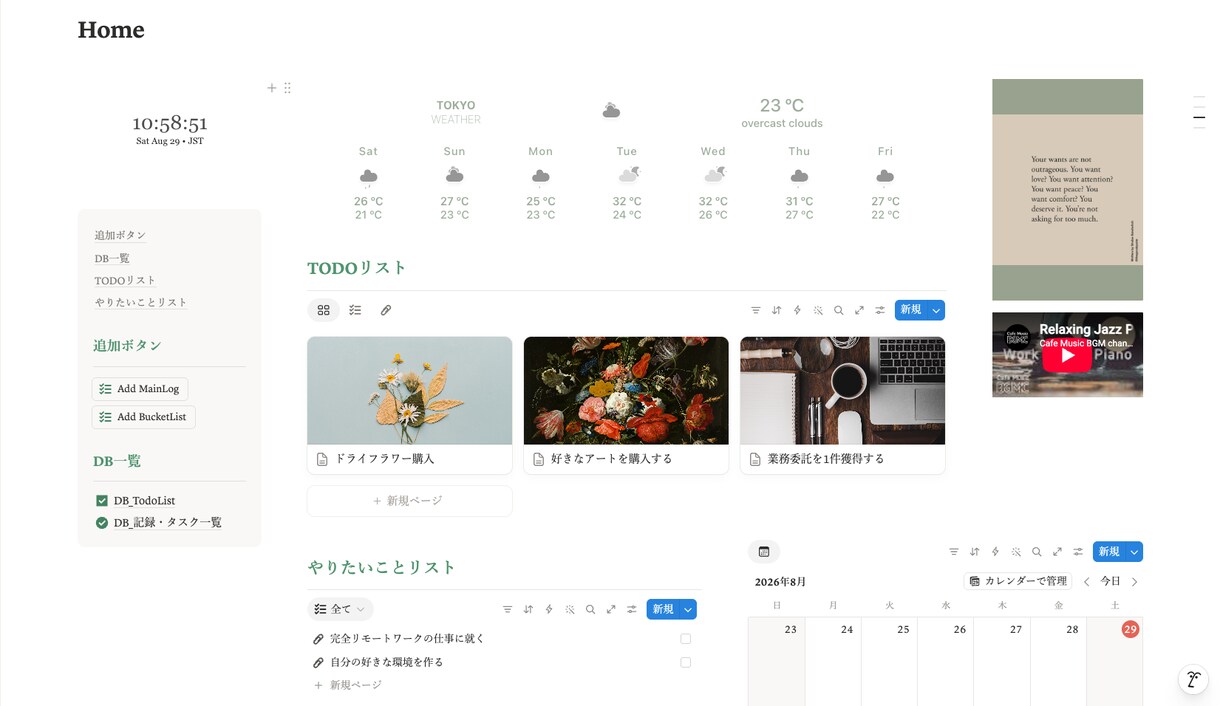This screenshot has width=1220, height=706.
Task: Search the やりたいことリスト database
Action: tap(590, 609)
